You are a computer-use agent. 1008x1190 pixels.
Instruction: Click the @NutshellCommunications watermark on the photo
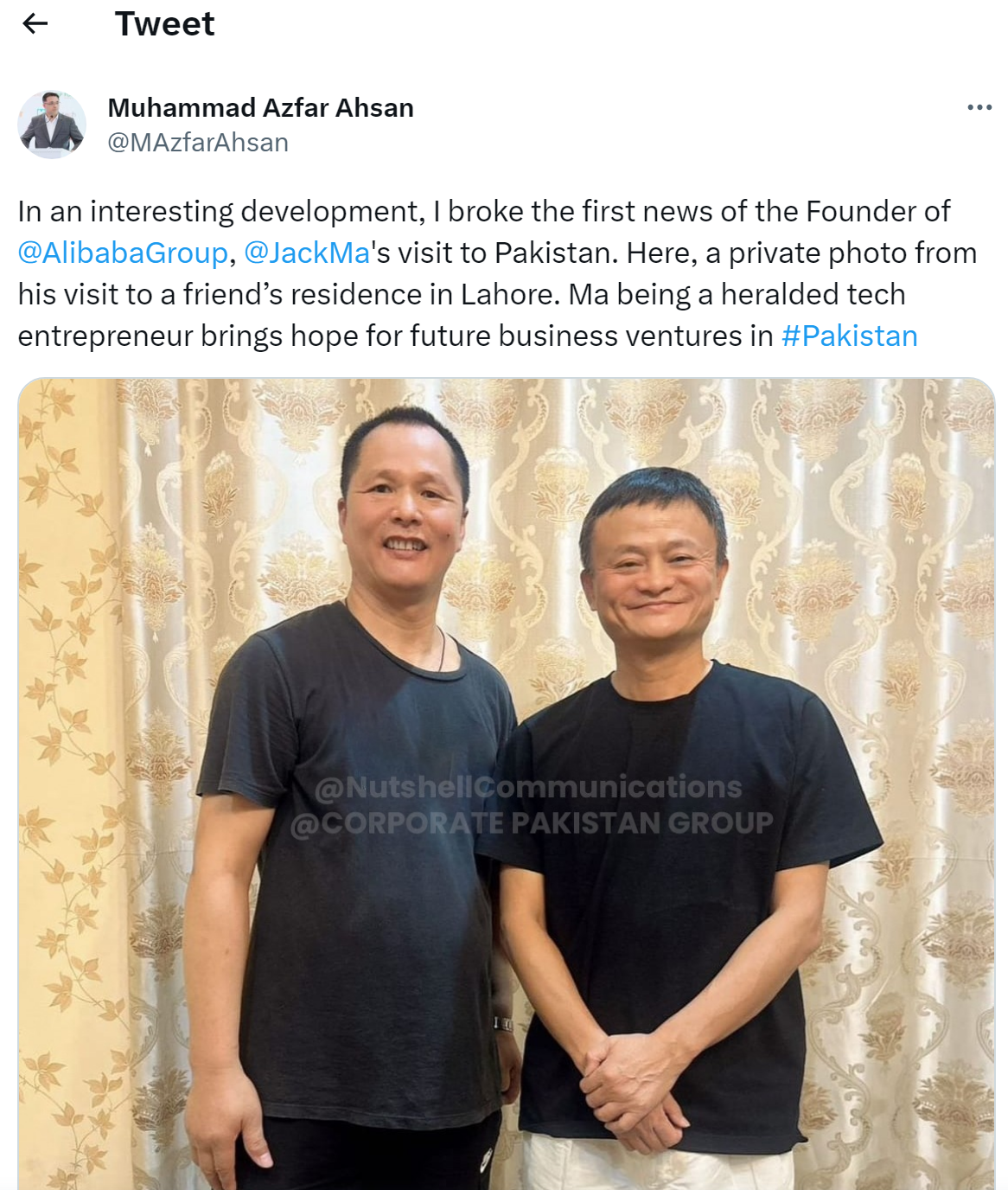pyautogui.click(x=528, y=786)
